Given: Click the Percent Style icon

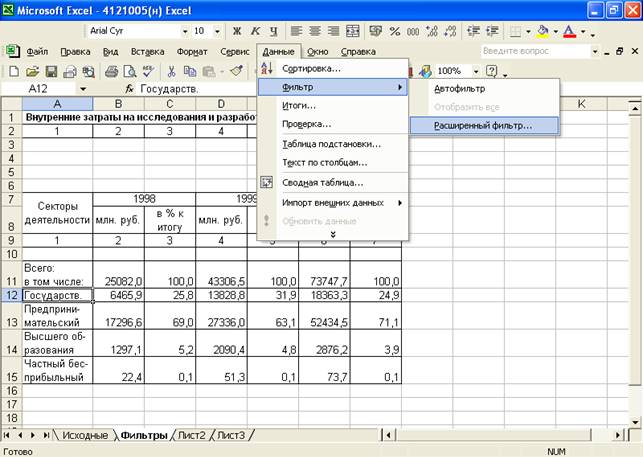Looking at the screenshot, I should [x=393, y=31].
